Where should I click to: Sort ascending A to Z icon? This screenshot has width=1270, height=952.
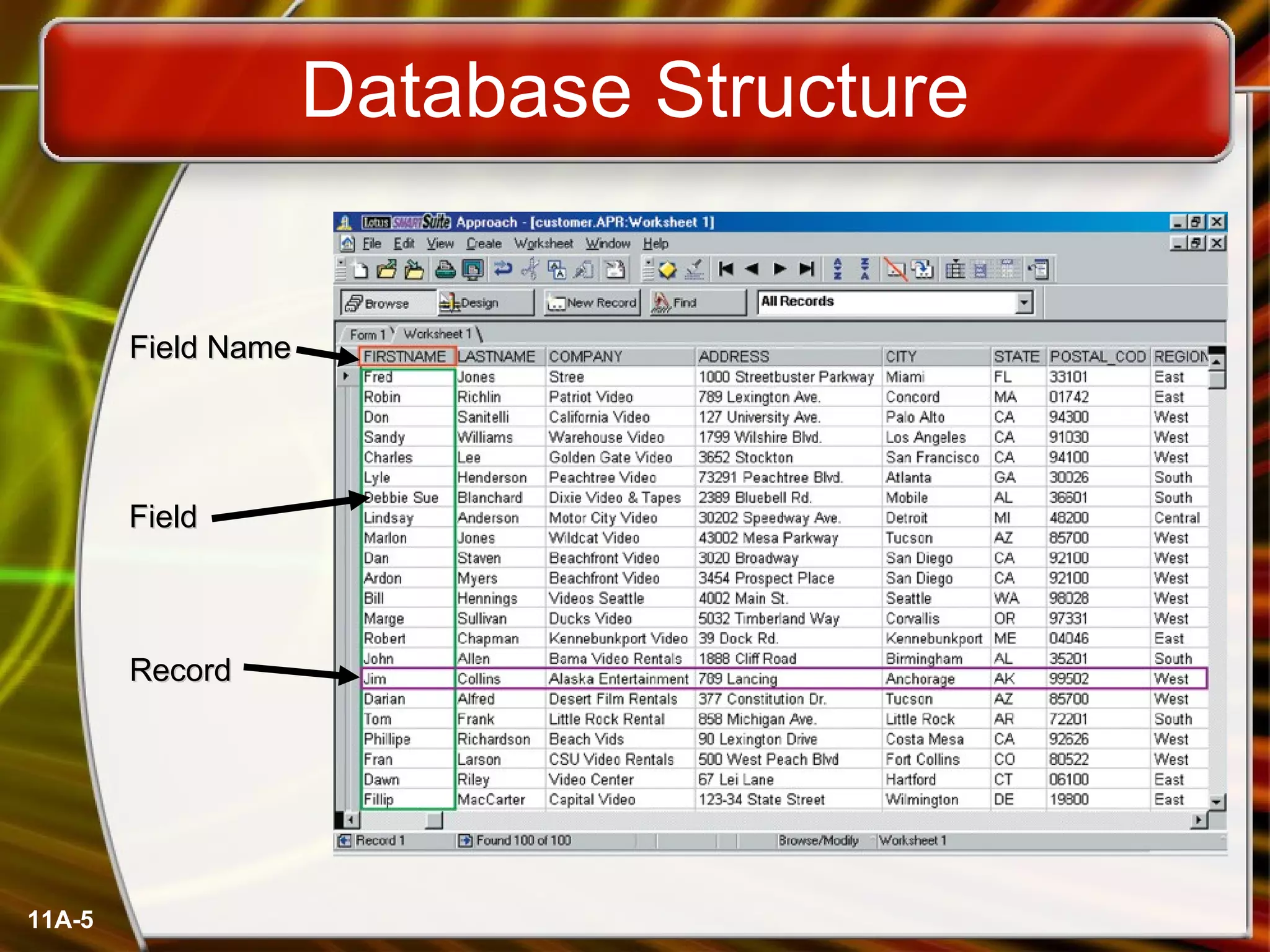coord(838,269)
